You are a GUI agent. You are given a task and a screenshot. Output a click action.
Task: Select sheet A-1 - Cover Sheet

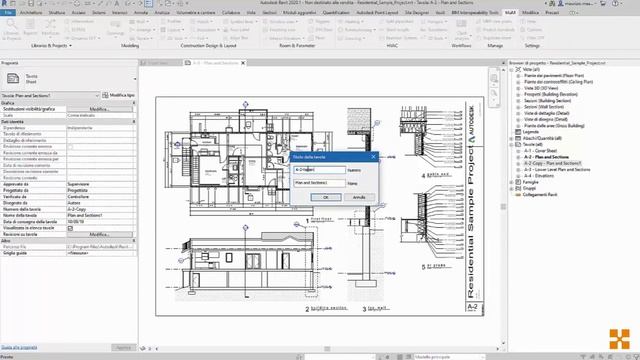(540, 151)
